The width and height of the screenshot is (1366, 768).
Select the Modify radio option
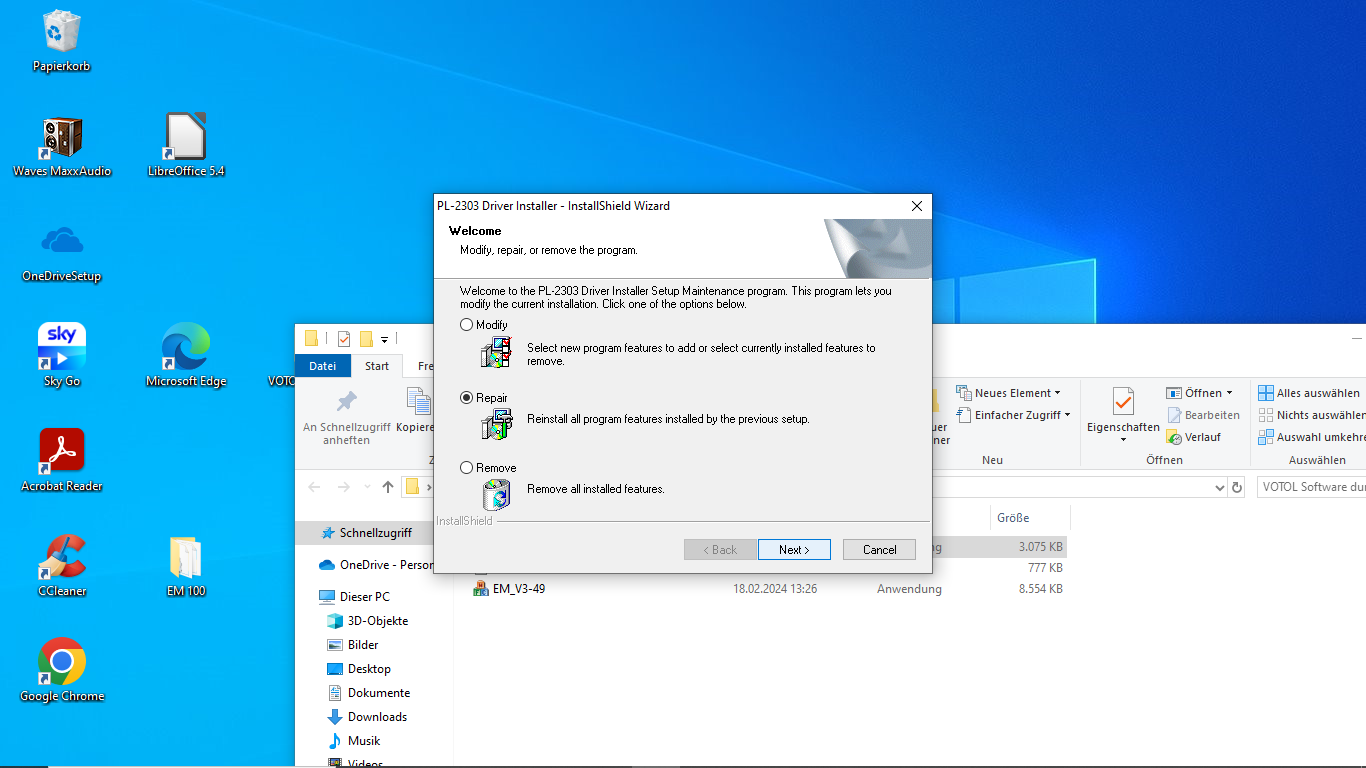coord(467,325)
